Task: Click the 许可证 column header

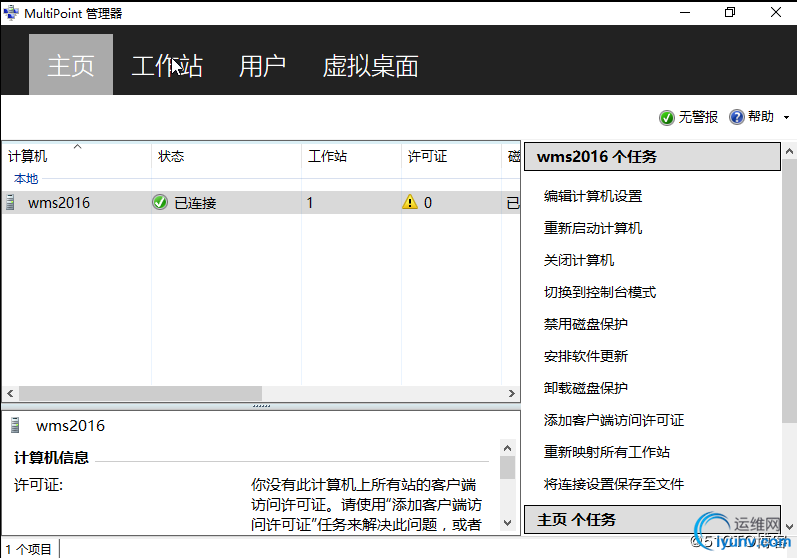Action: point(451,156)
